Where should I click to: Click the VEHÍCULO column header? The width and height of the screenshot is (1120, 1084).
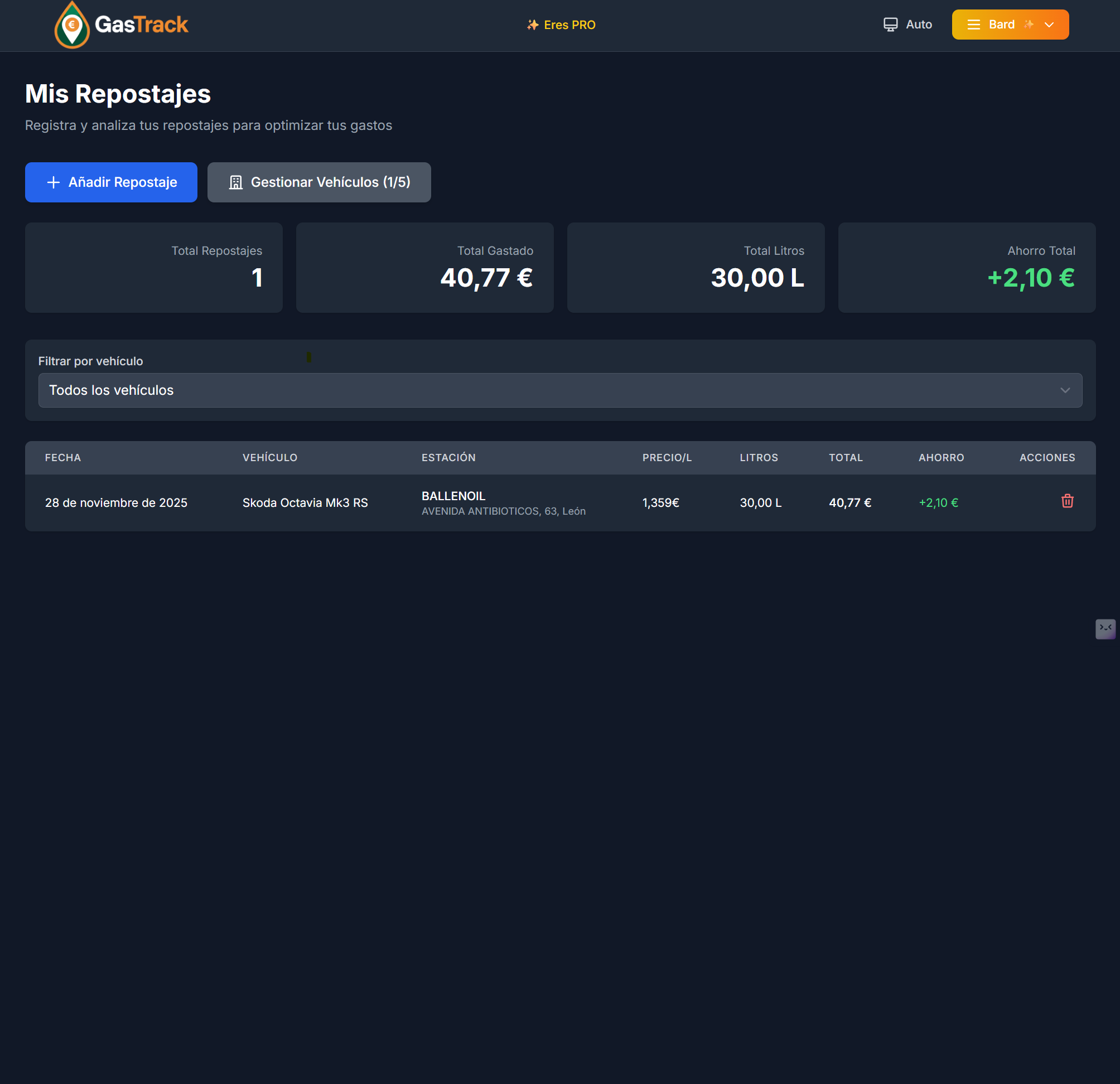[270, 457]
